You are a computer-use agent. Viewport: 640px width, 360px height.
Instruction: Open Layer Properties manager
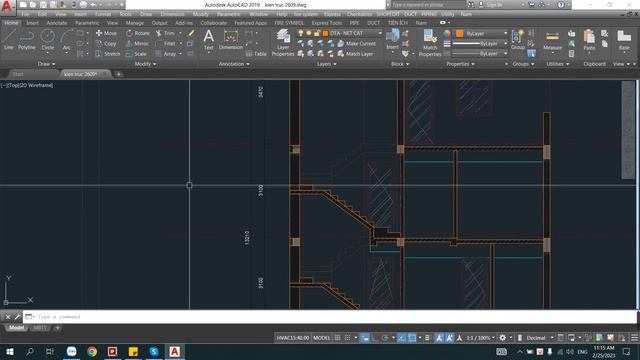tap(283, 42)
